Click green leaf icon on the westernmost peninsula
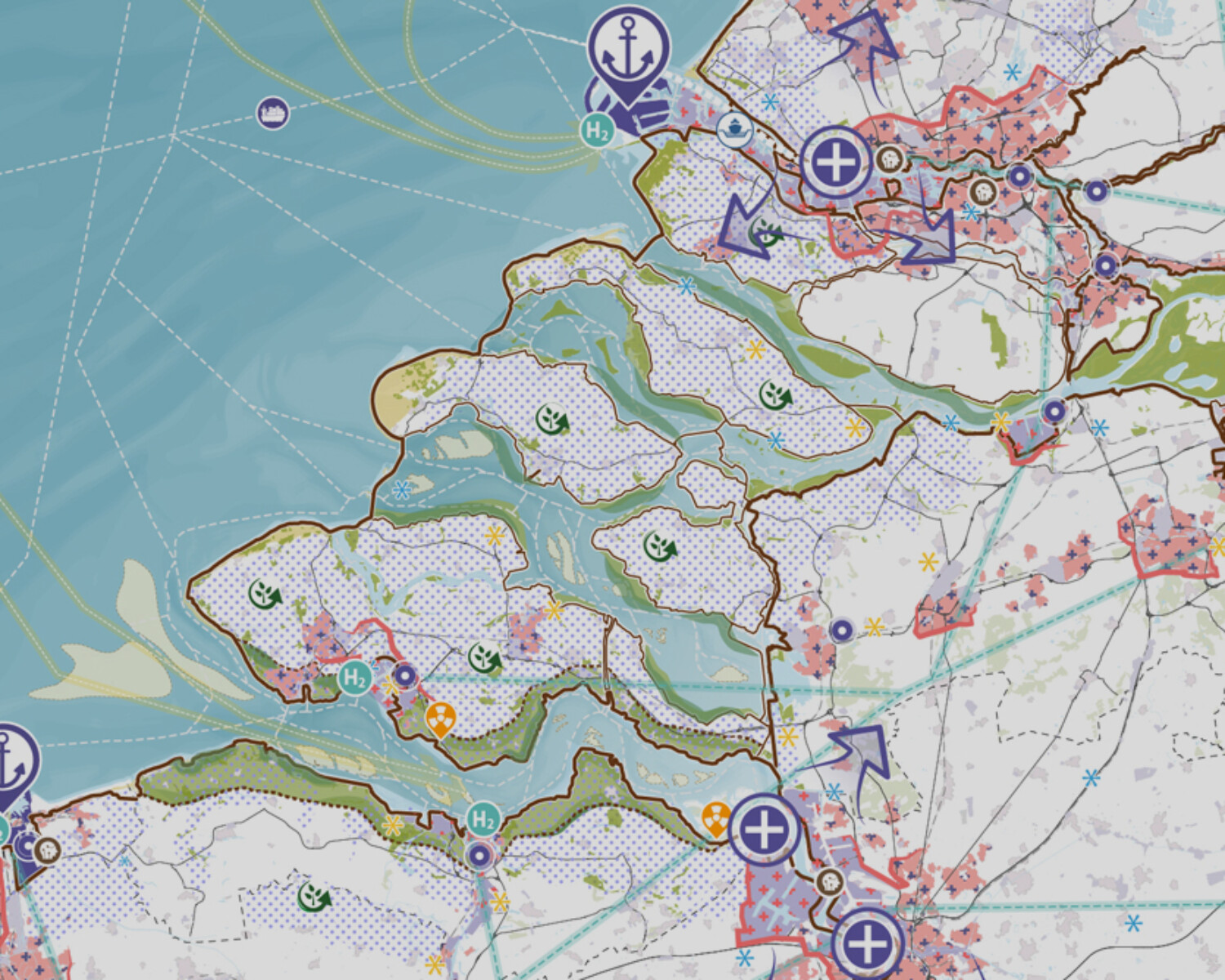The height and width of the screenshot is (980, 1225). click(265, 594)
